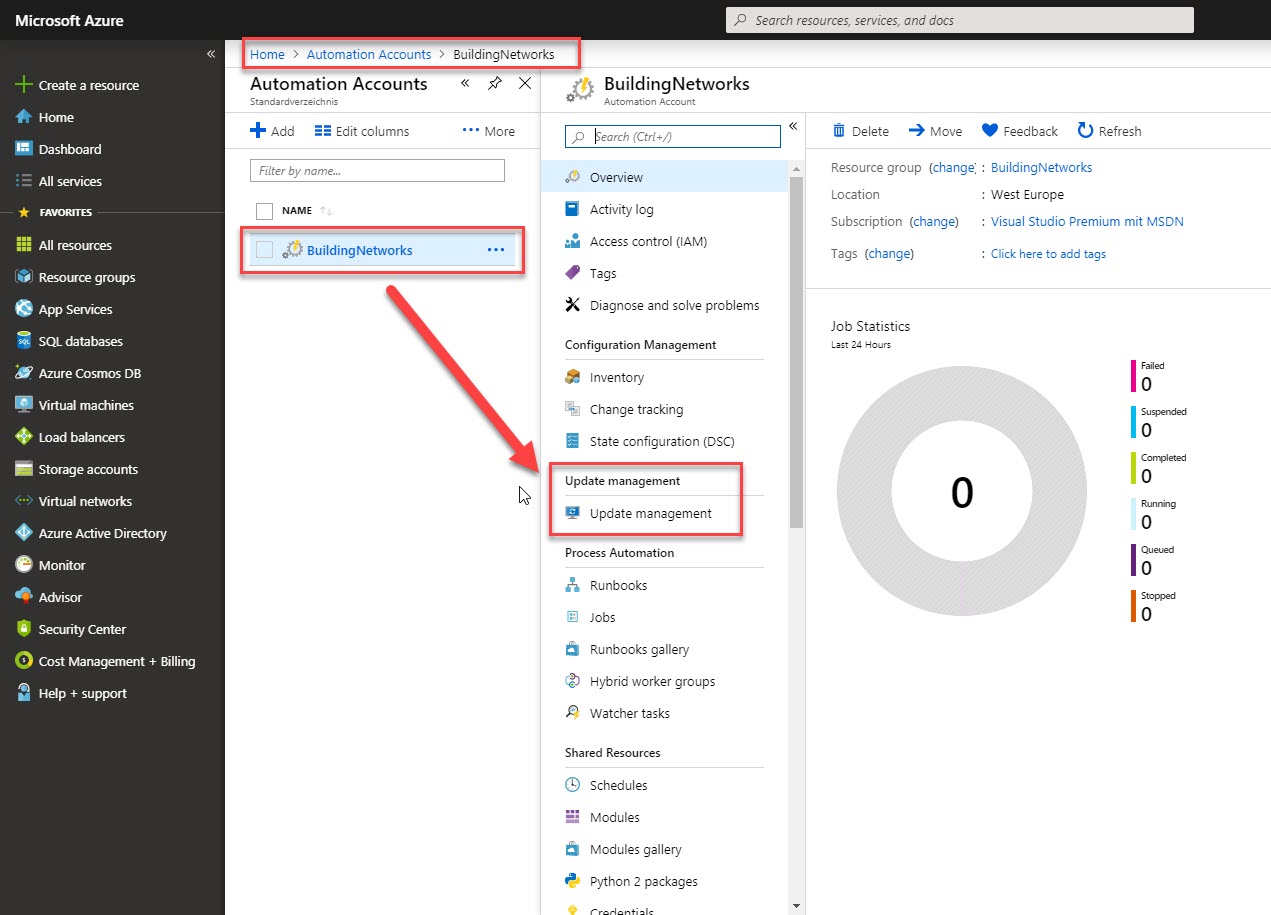Collapse the left navigation sidebar
Screen dimensions: 1271x915
tap(211, 54)
